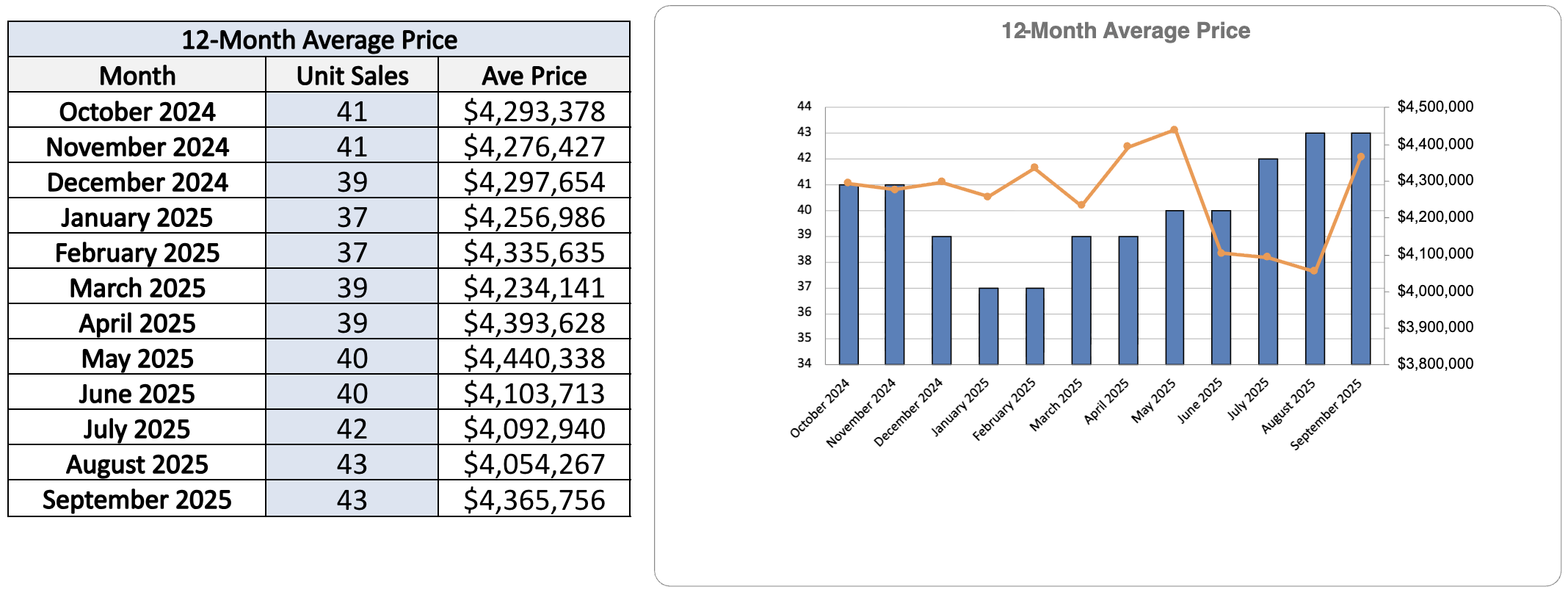This screenshot has width=1568, height=595.
Task: Click the orange data point for September 2025
Action: point(1361,156)
